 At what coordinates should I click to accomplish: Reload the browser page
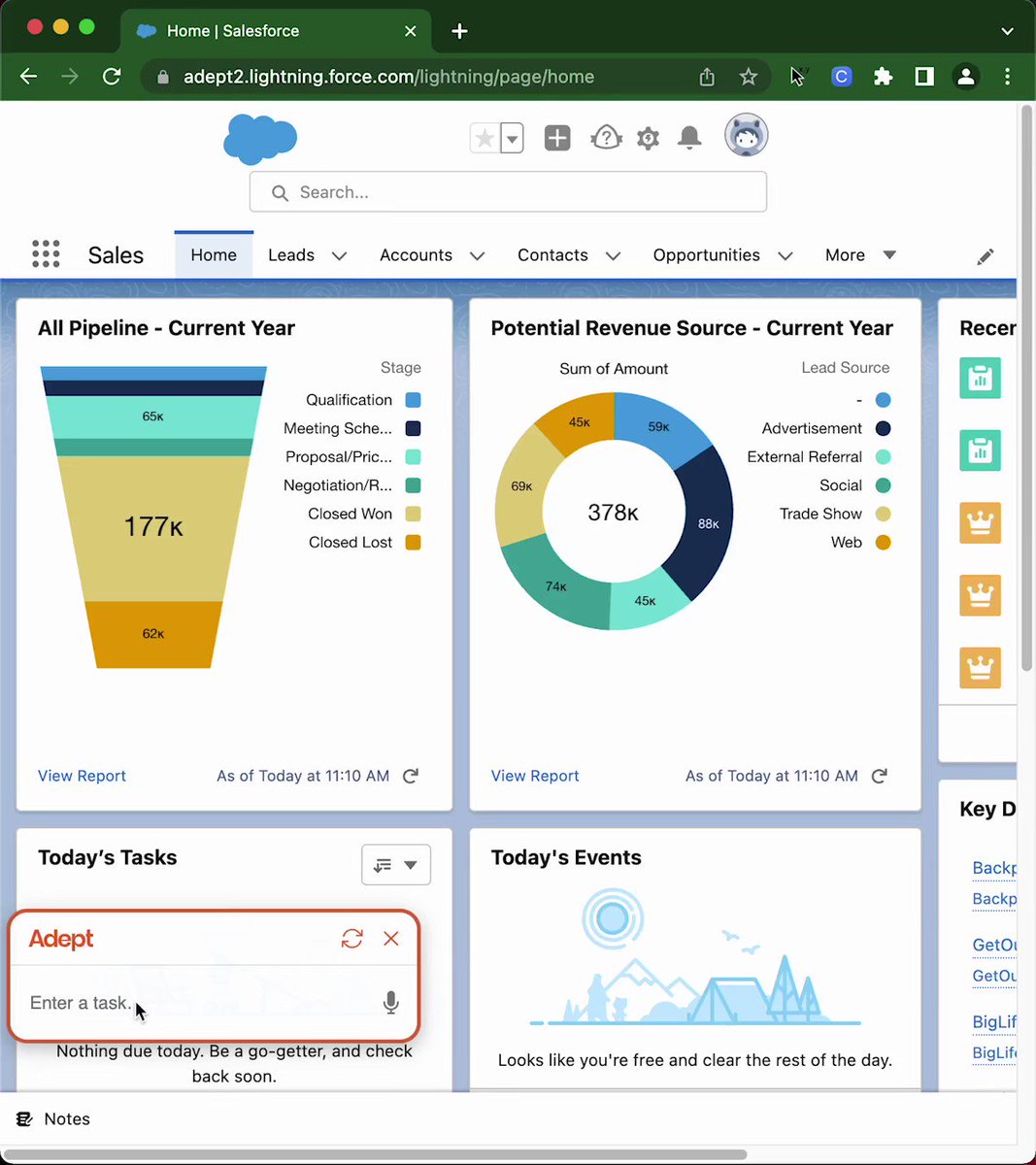click(x=112, y=77)
